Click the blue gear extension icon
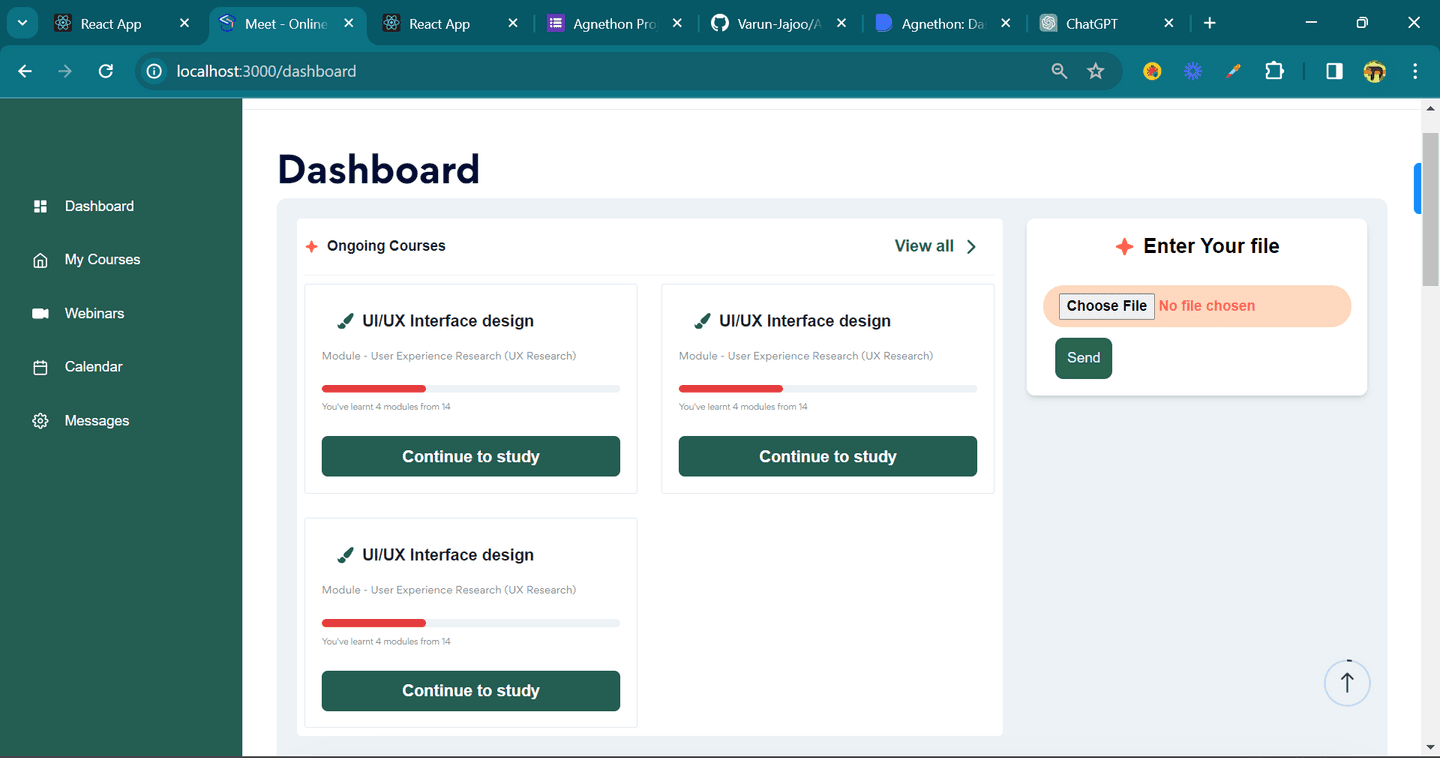The width and height of the screenshot is (1440, 758). point(1193,71)
